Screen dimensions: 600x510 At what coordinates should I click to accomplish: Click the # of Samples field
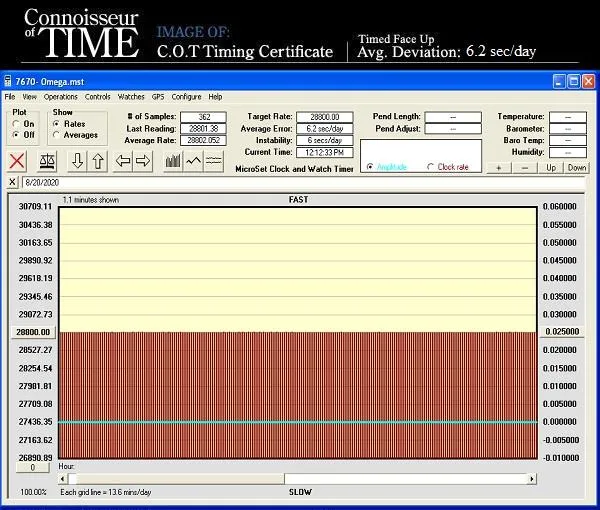pos(204,117)
